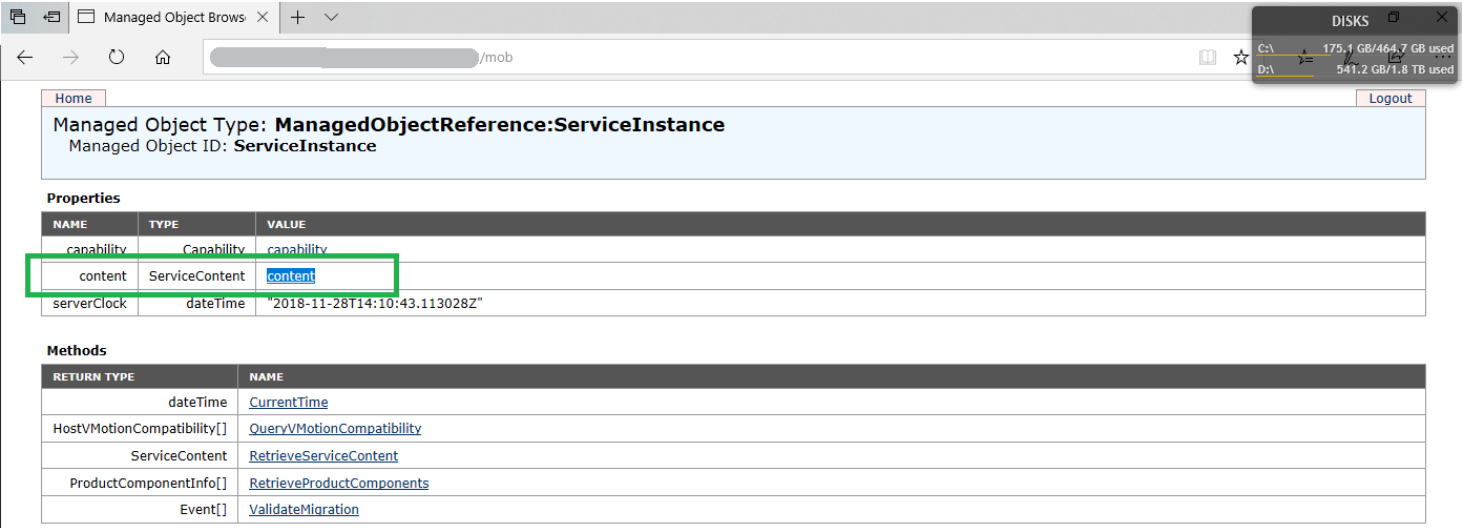Open a new tab with plus icon
Viewport: 1462px width, 528px height.
tap(298, 17)
